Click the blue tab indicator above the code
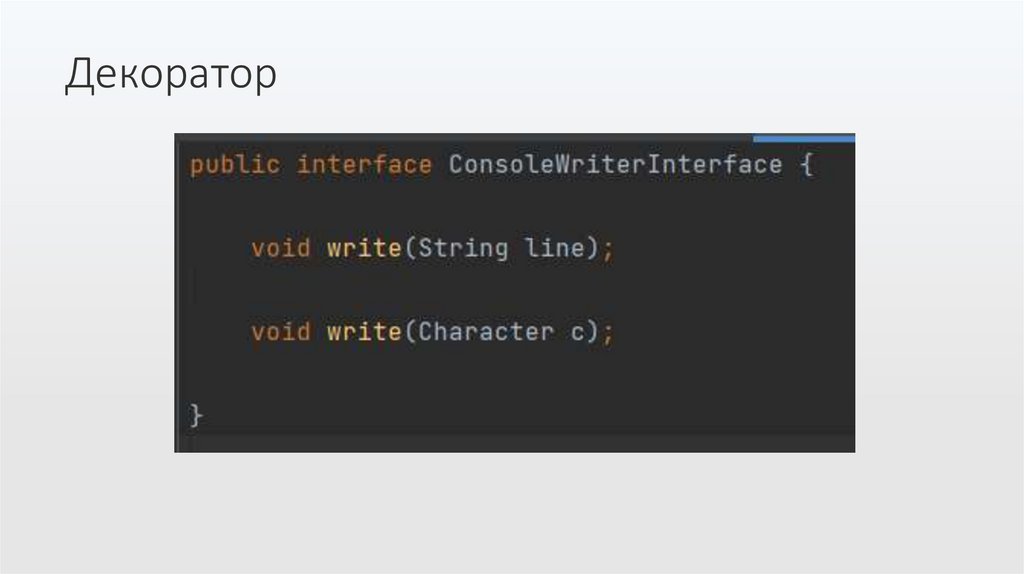This screenshot has width=1024, height=574. [803, 138]
